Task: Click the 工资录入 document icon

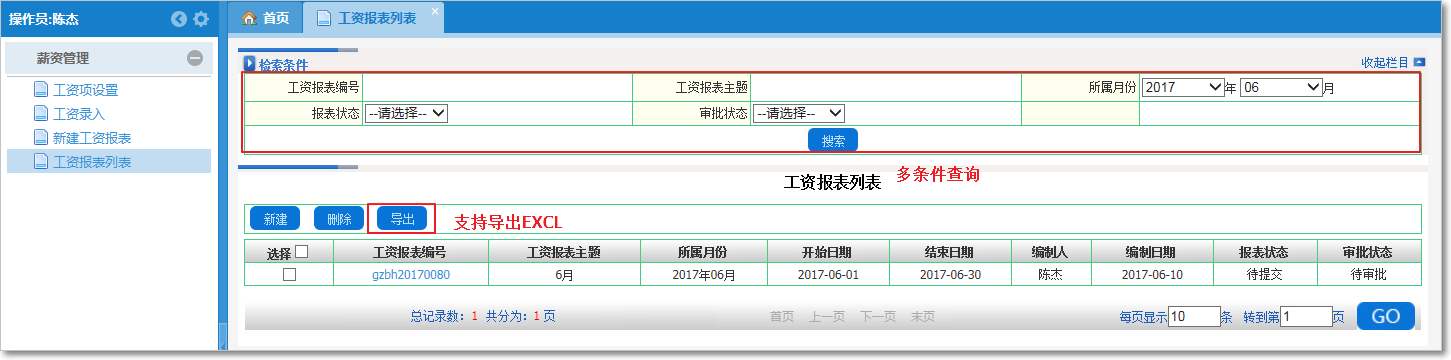Action: pos(41,113)
